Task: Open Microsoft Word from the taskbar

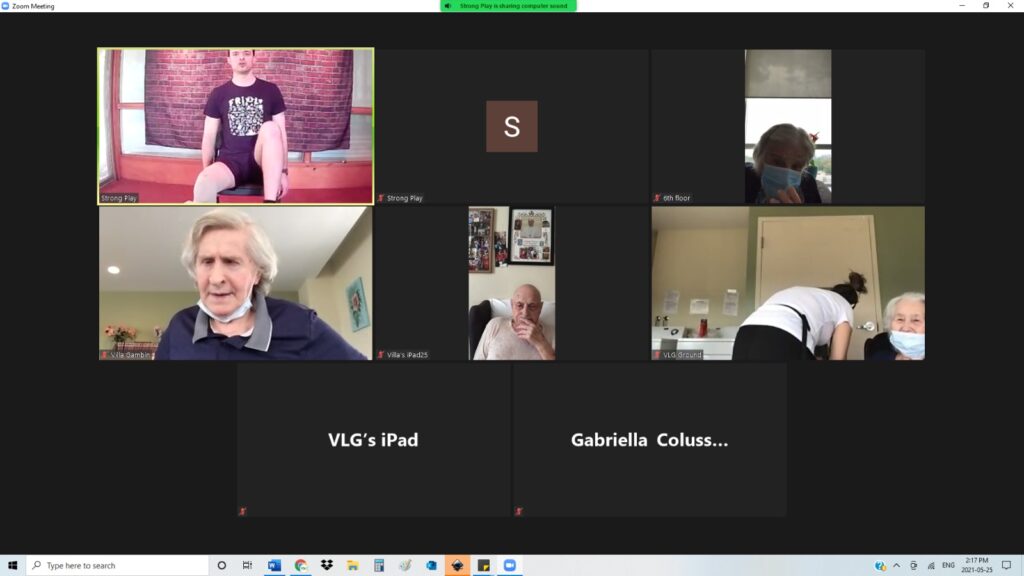Action: click(x=274, y=565)
